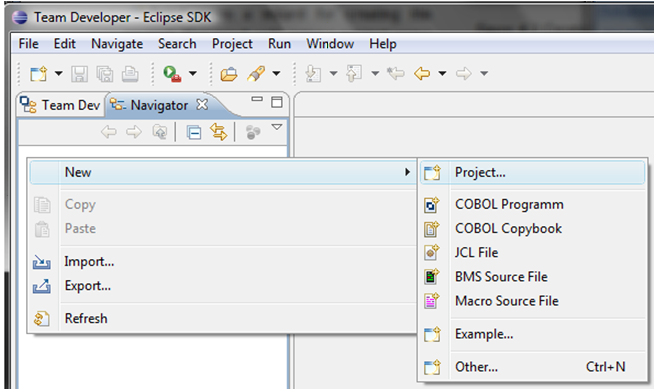Click the Save toolbar icon

[79, 74]
